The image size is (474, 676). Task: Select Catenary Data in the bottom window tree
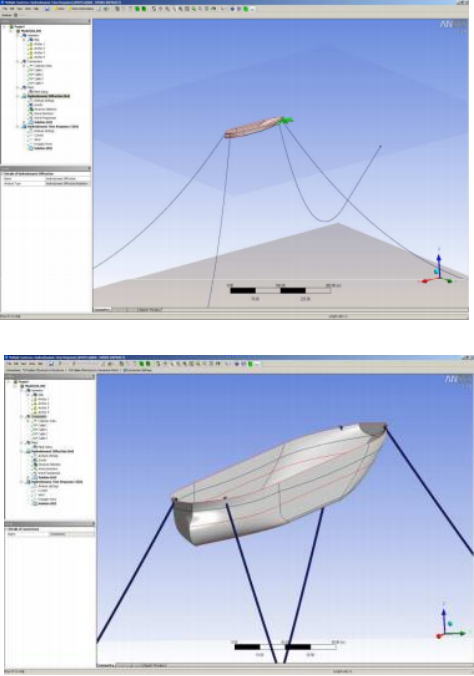pos(47,421)
